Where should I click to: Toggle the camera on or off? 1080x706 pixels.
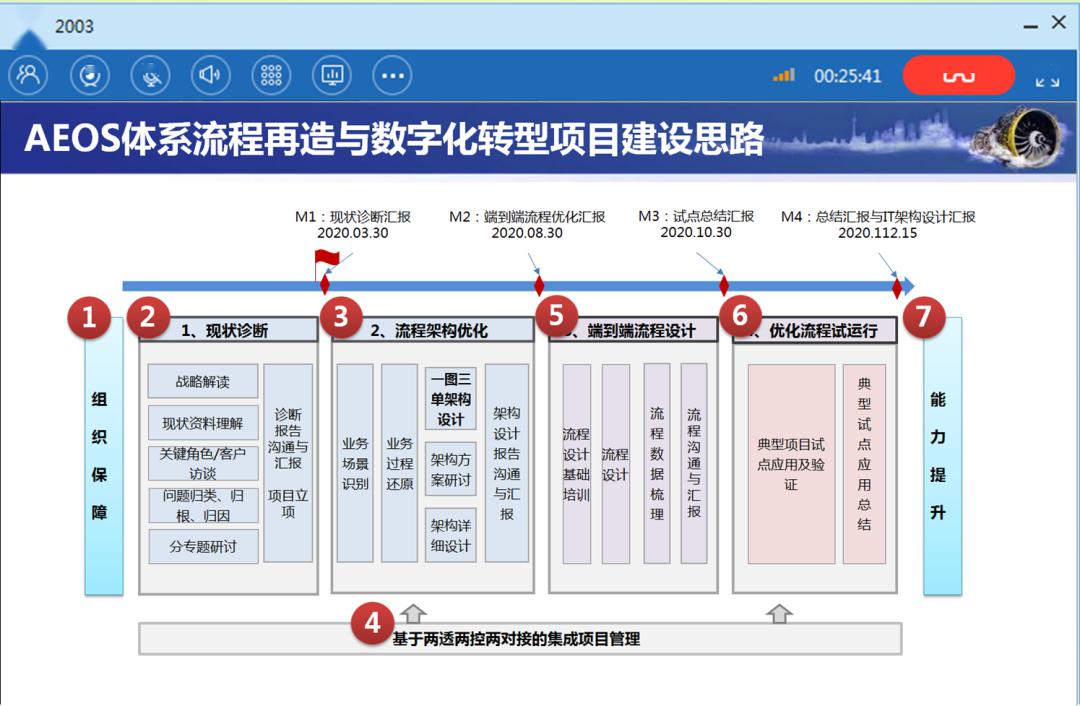click(x=88, y=74)
